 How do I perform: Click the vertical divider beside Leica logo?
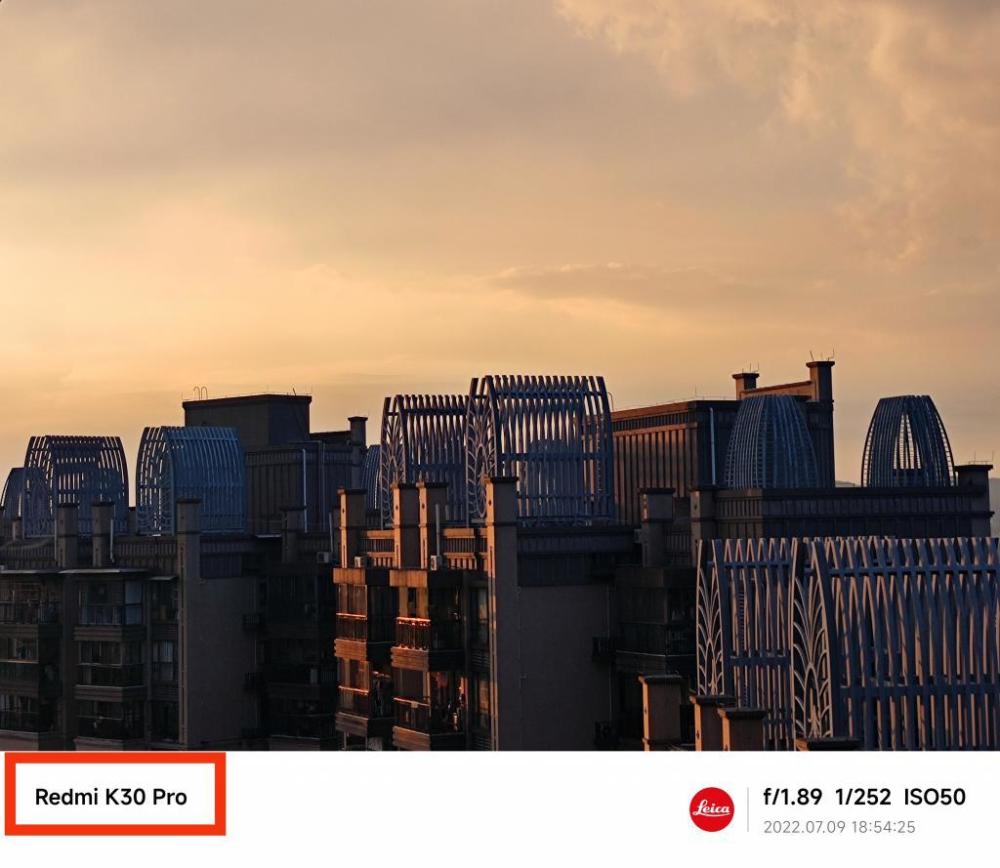pos(748,809)
